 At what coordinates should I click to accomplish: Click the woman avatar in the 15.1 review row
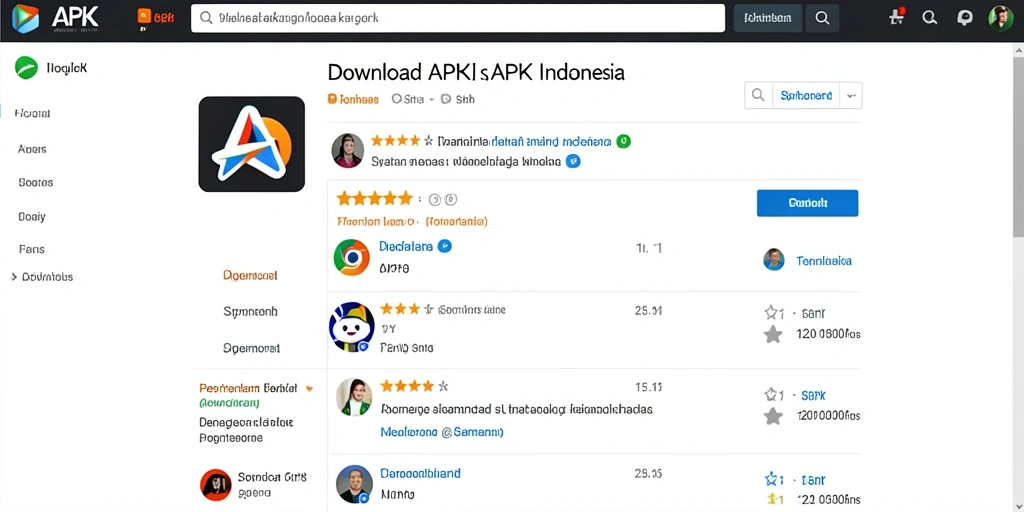pos(353,397)
